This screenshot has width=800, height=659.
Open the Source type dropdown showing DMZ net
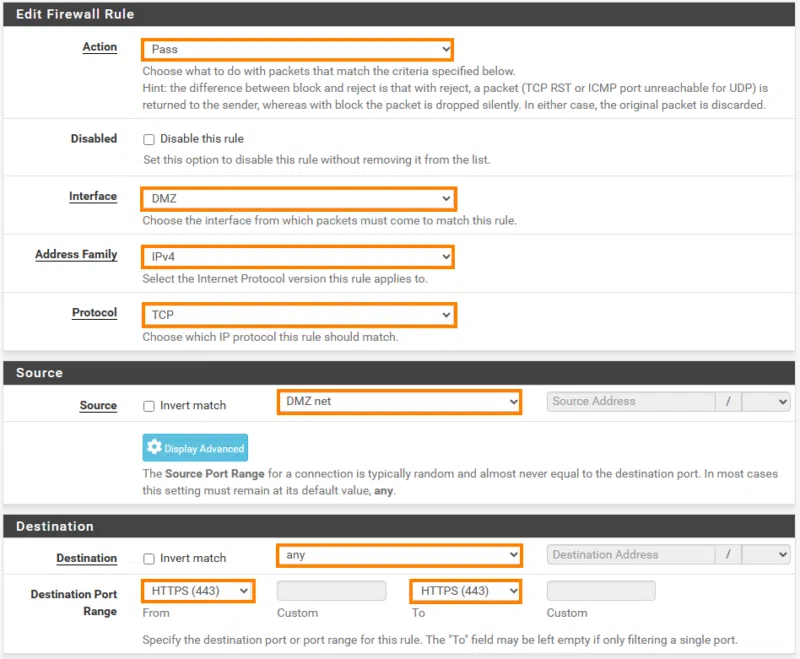(x=399, y=402)
